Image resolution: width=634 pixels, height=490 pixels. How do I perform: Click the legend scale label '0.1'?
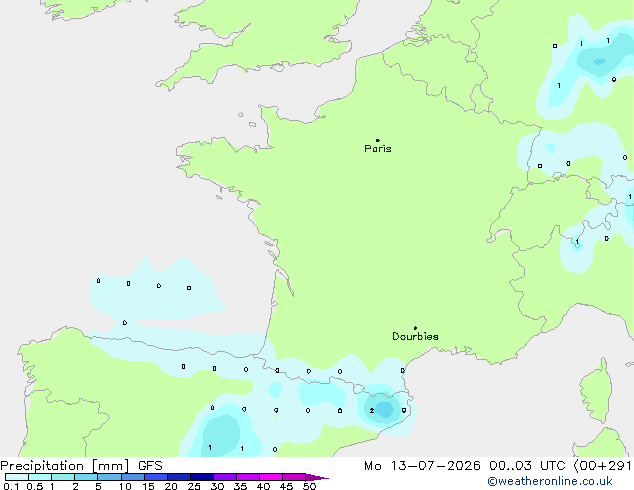point(11,486)
